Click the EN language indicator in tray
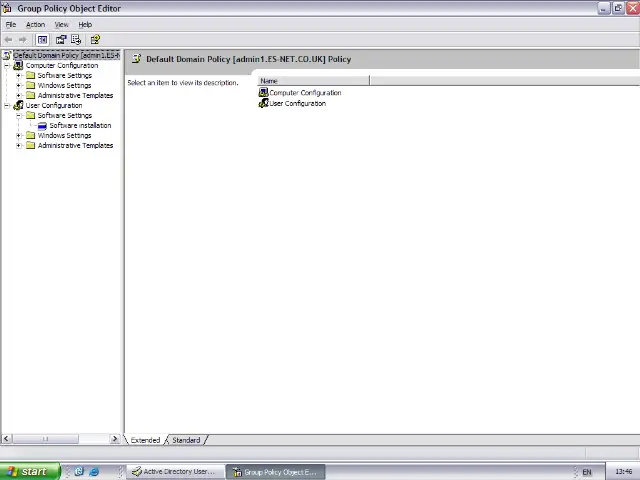Screen dimensions: 640x480 tap(587, 472)
